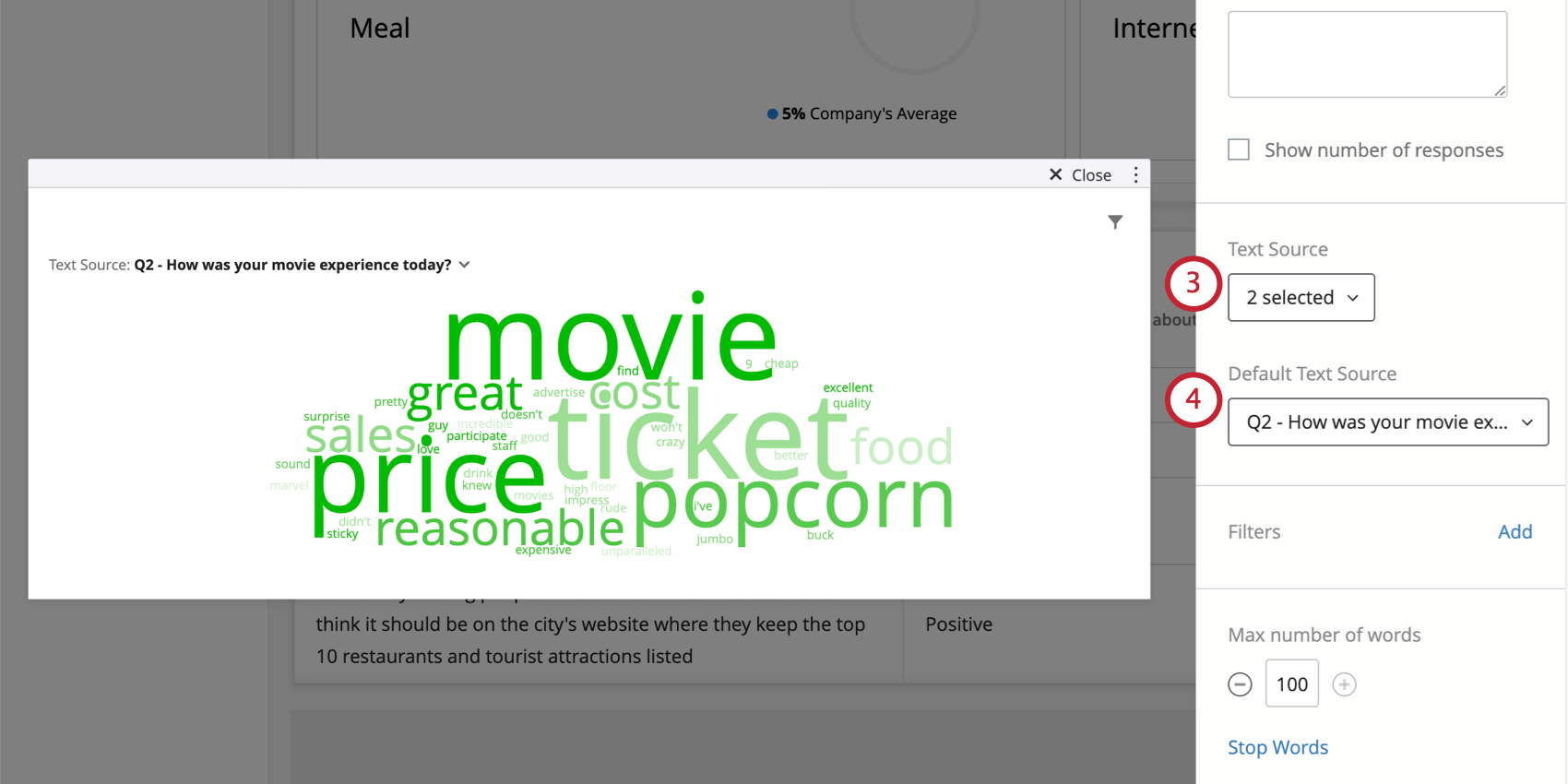The height and width of the screenshot is (784, 1568).
Task: Select the word 'quality' in the cloud
Action: tap(851, 403)
